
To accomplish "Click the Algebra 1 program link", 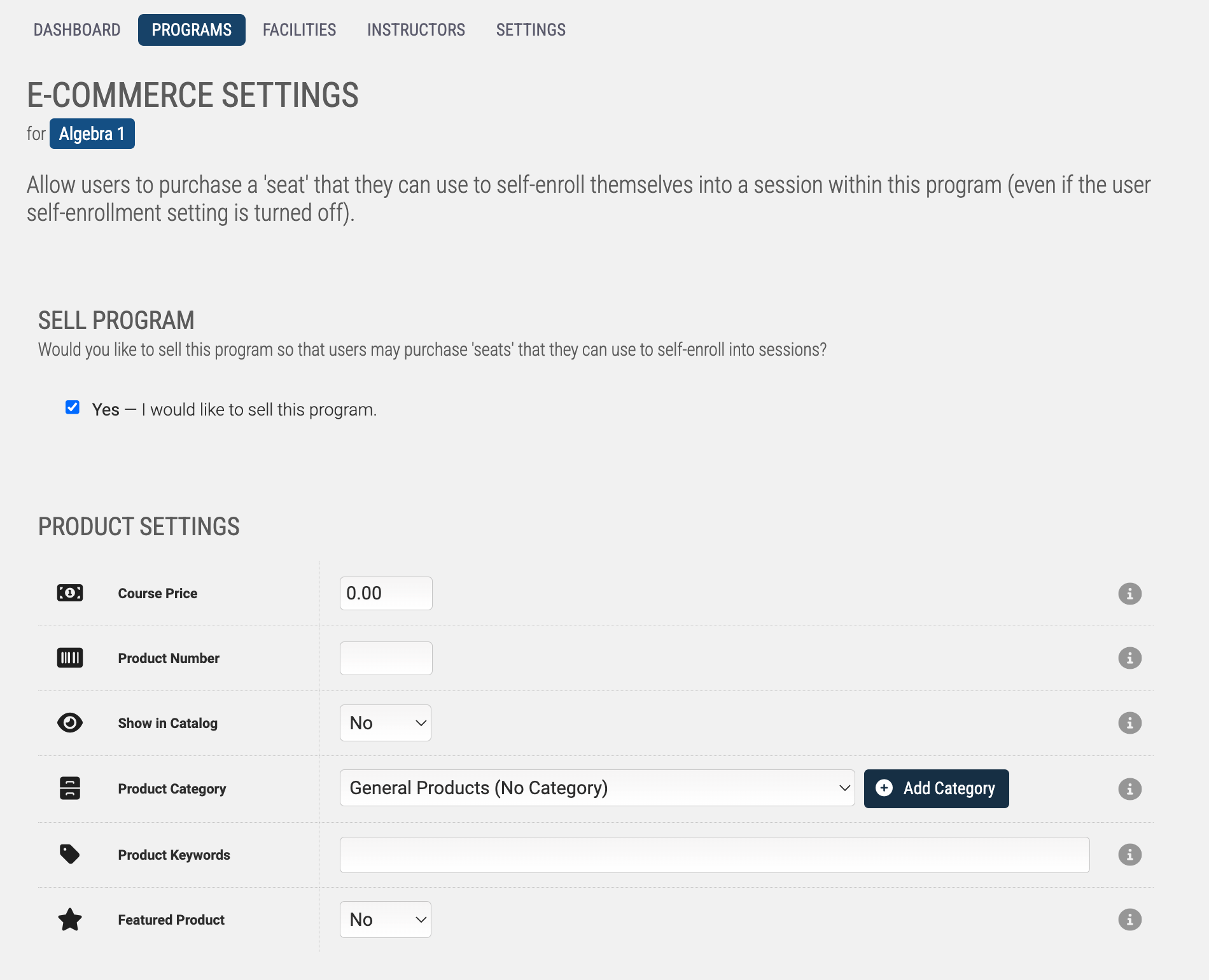I will (92, 134).
